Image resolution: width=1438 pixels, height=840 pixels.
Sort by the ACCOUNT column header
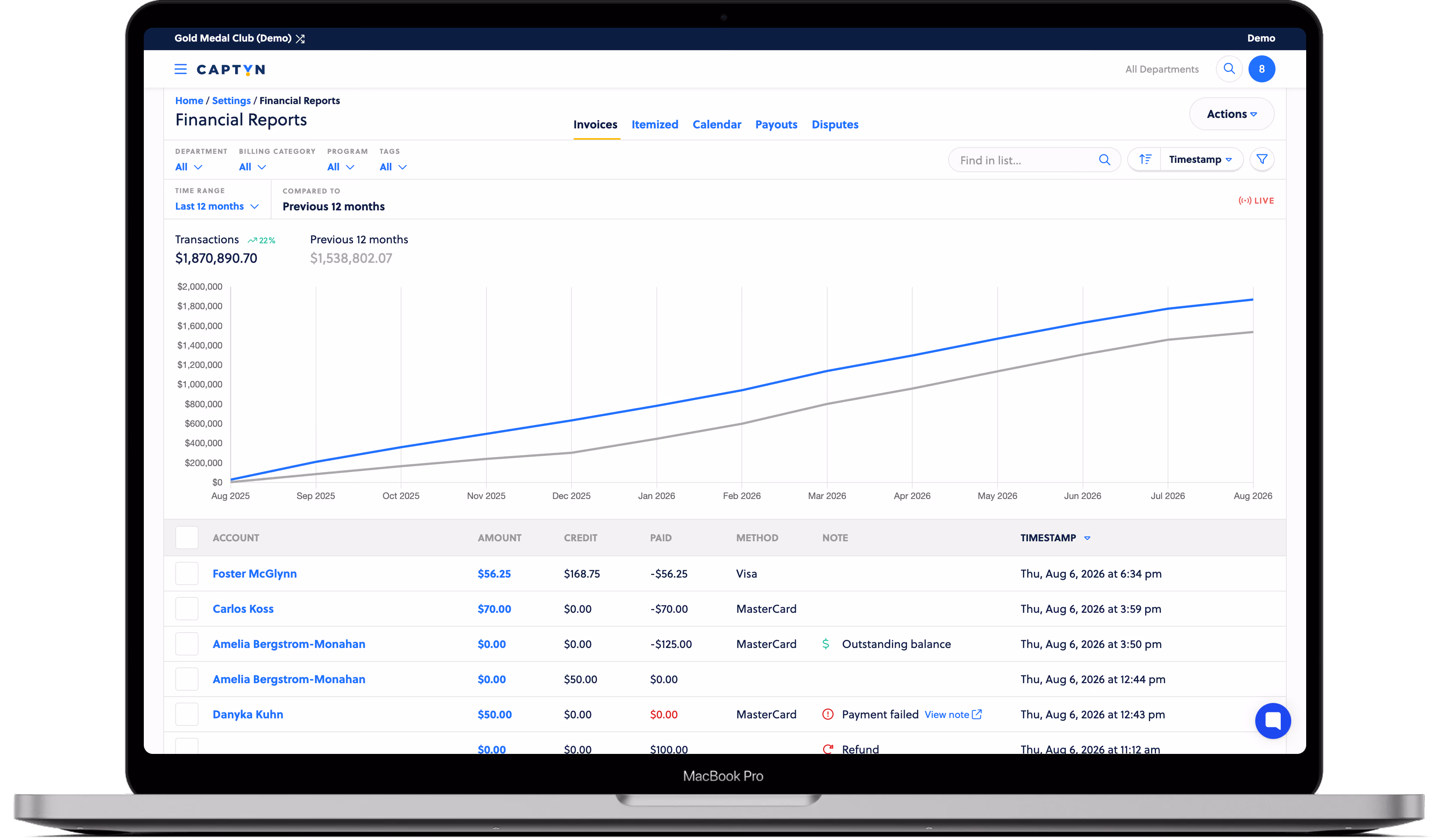click(236, 538)
